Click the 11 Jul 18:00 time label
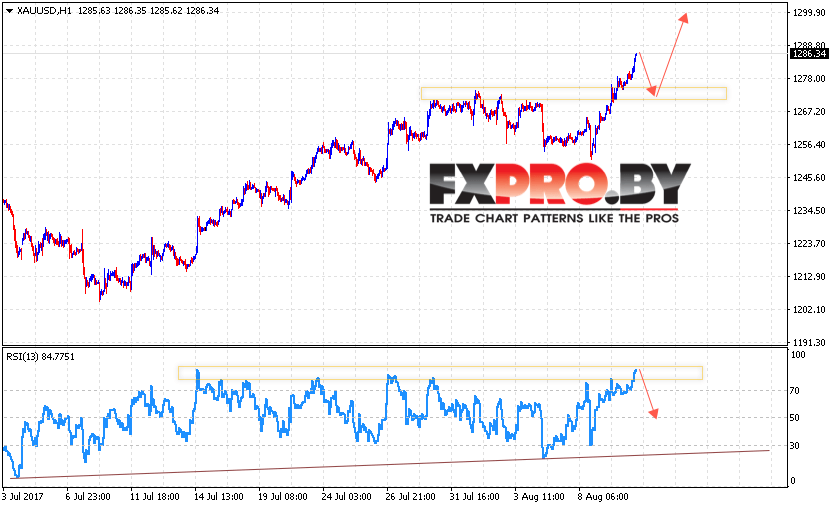Image resolution: width=830 pixels, height=508 pixels. (x=155, y=497)
